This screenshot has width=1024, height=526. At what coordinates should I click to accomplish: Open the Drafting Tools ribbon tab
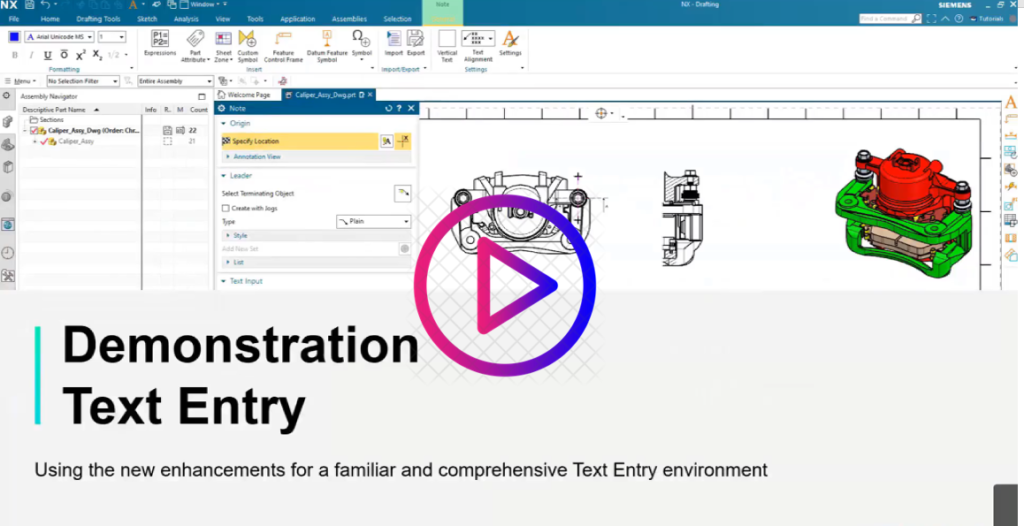click(x=97, y=19)
